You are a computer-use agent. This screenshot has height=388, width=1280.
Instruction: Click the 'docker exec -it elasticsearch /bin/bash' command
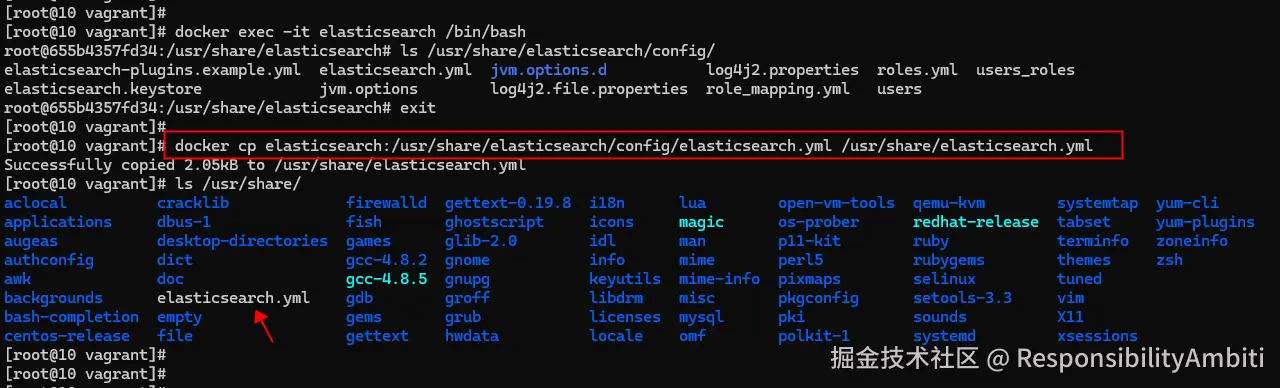[x=350, y=32]
